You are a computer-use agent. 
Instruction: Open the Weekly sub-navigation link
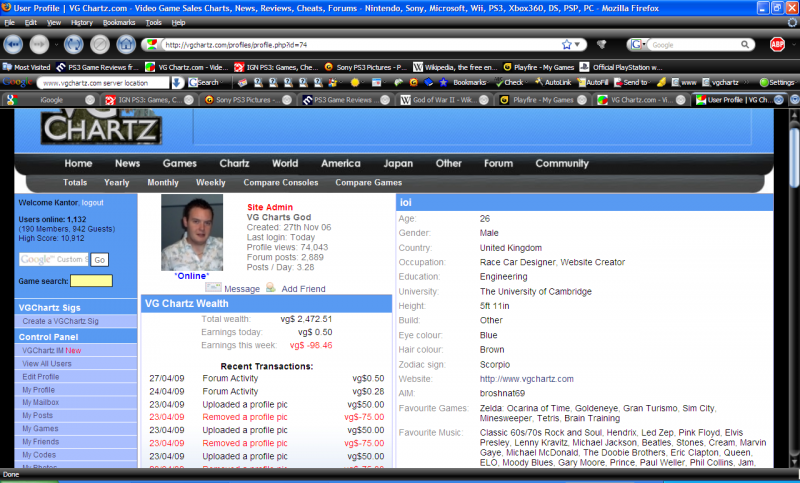click(x=211, y=183)
